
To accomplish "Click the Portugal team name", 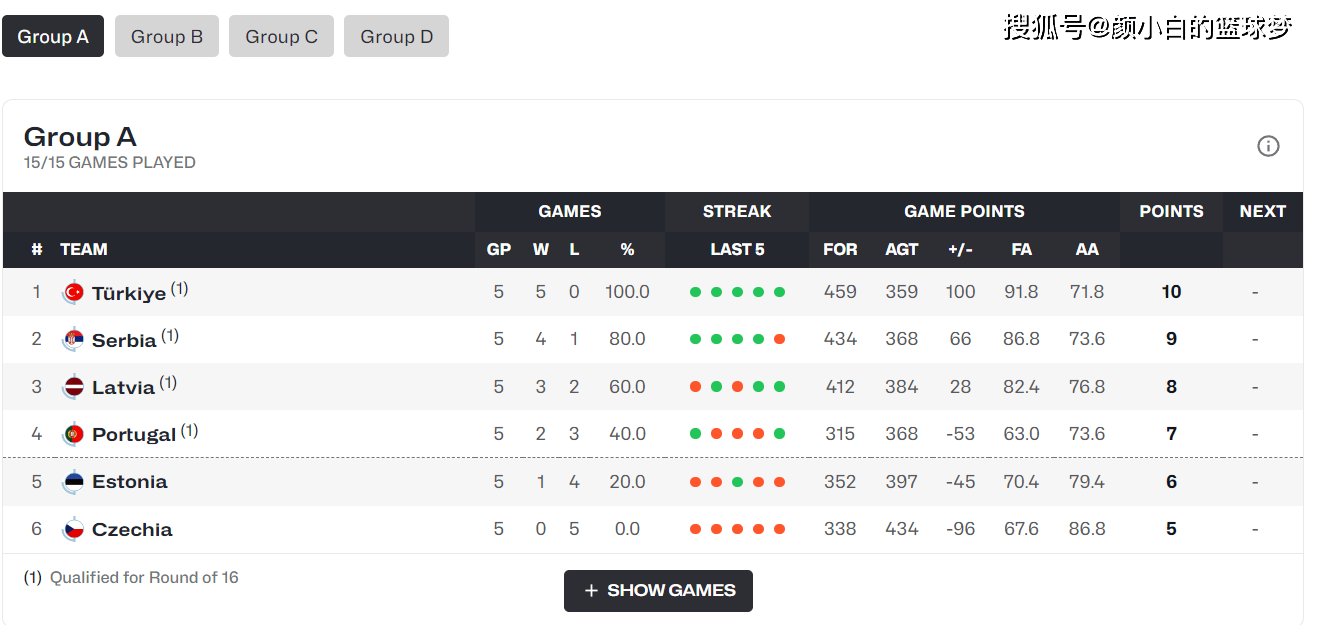I will [x=134, y=435].
